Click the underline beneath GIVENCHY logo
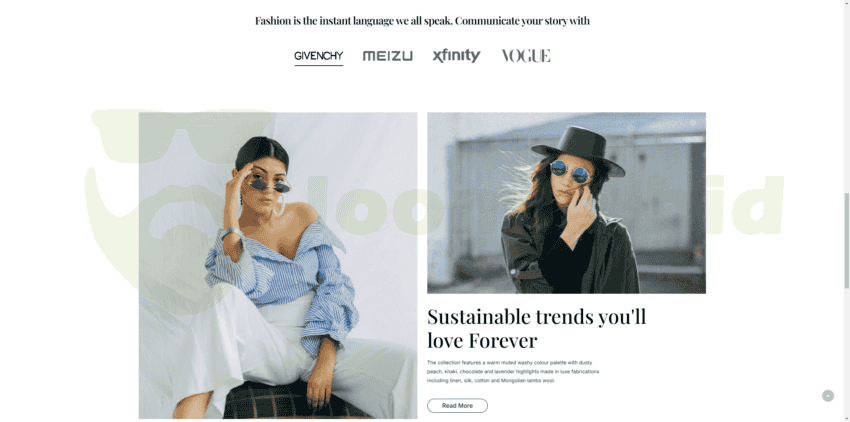The height and width of the screenshot is (422, 850). pos(319,65)
